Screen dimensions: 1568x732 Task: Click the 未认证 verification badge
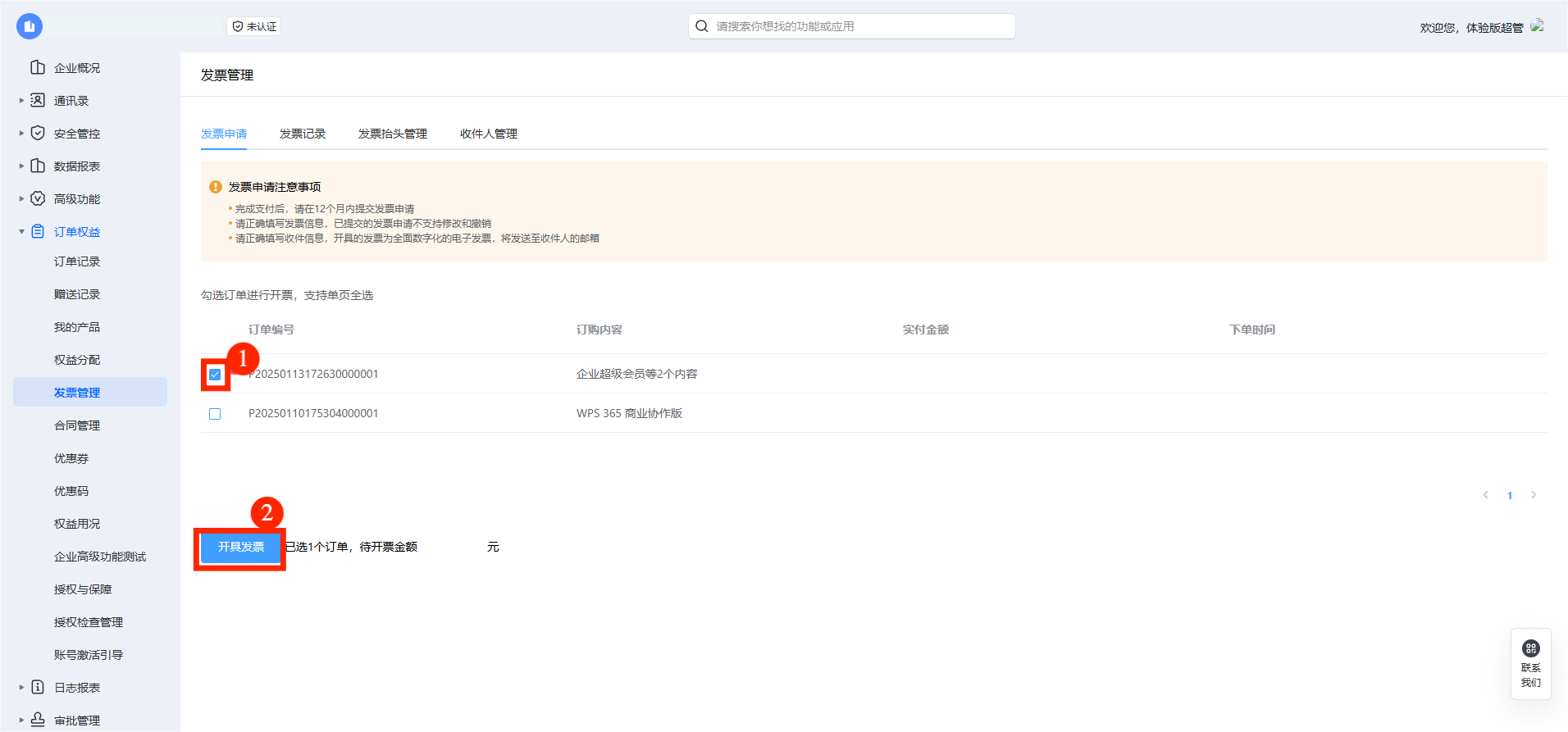(254, 26)
